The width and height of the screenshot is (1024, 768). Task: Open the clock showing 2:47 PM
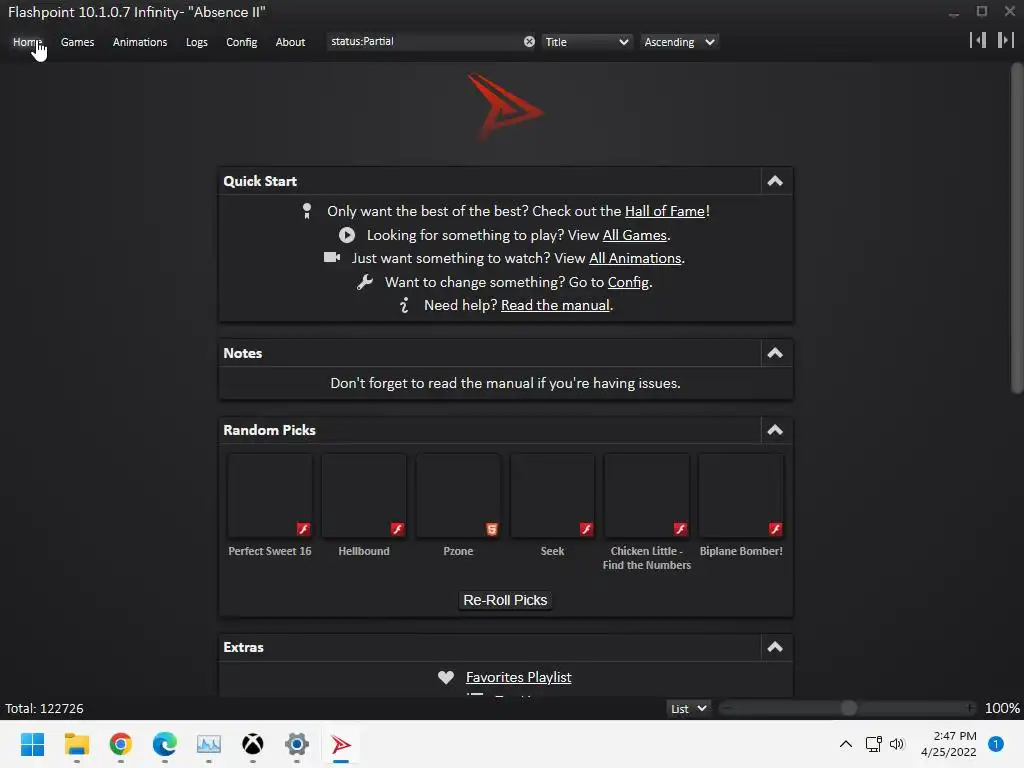click(x=949, y=744)
